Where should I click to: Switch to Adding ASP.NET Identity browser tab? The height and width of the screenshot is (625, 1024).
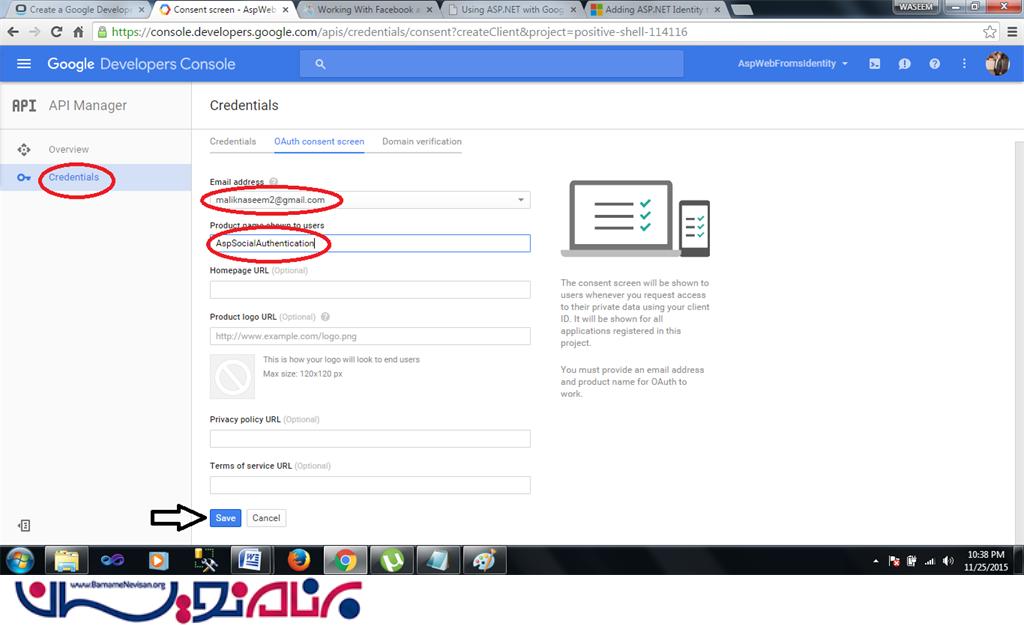pos(656,10)
